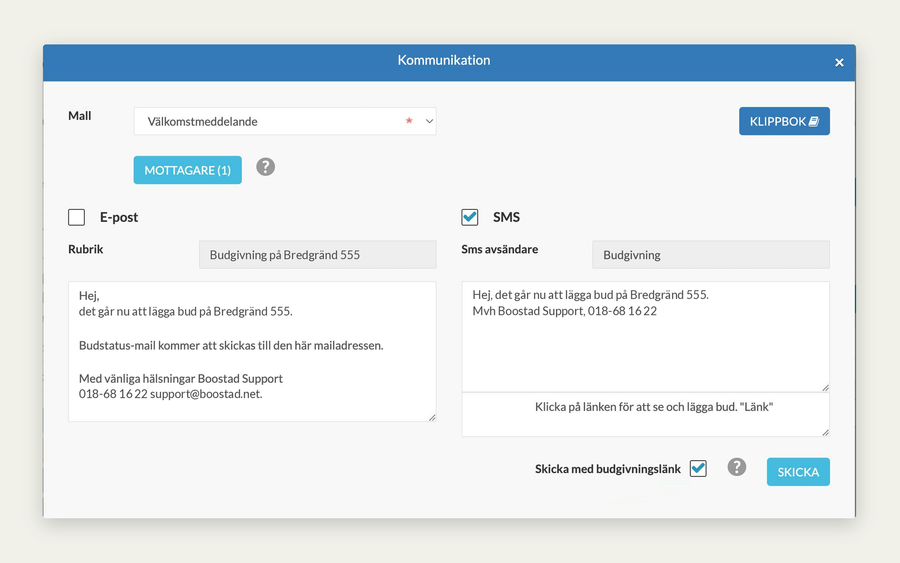
Task: Close the Kommunikation dialog with the X
Action: 839,63
